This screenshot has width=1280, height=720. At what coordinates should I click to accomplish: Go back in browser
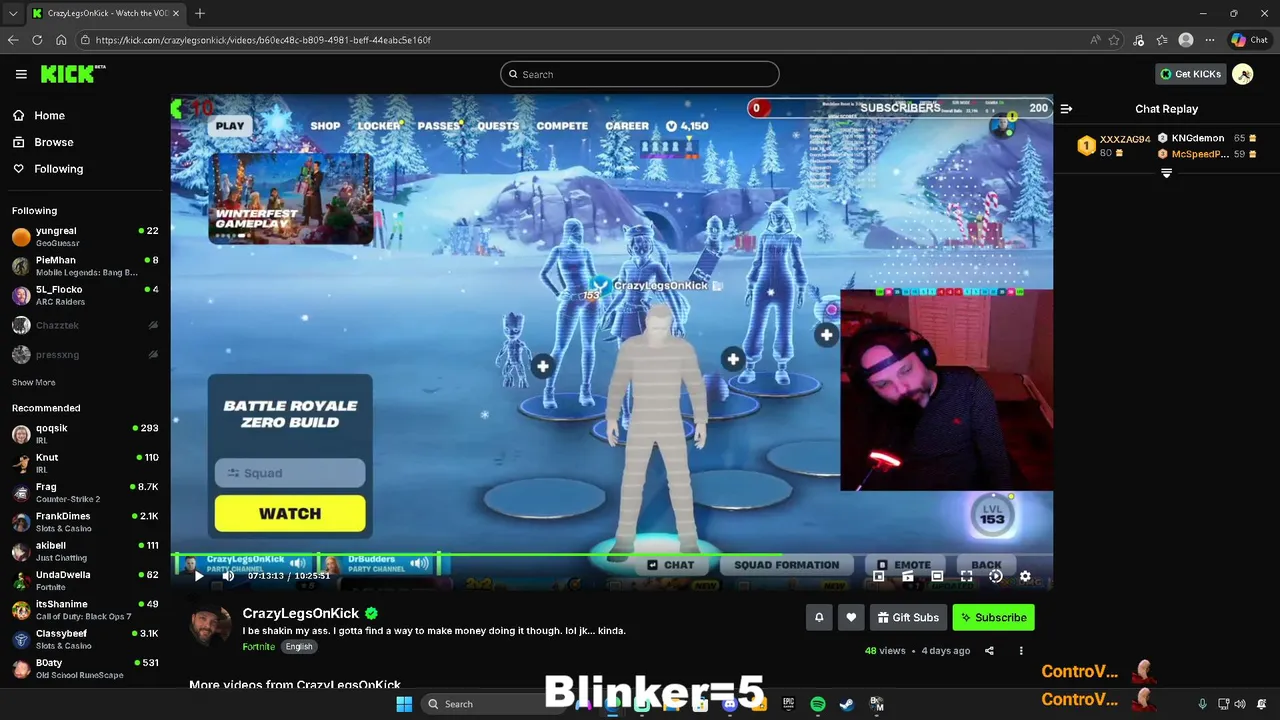pos(13,40)
